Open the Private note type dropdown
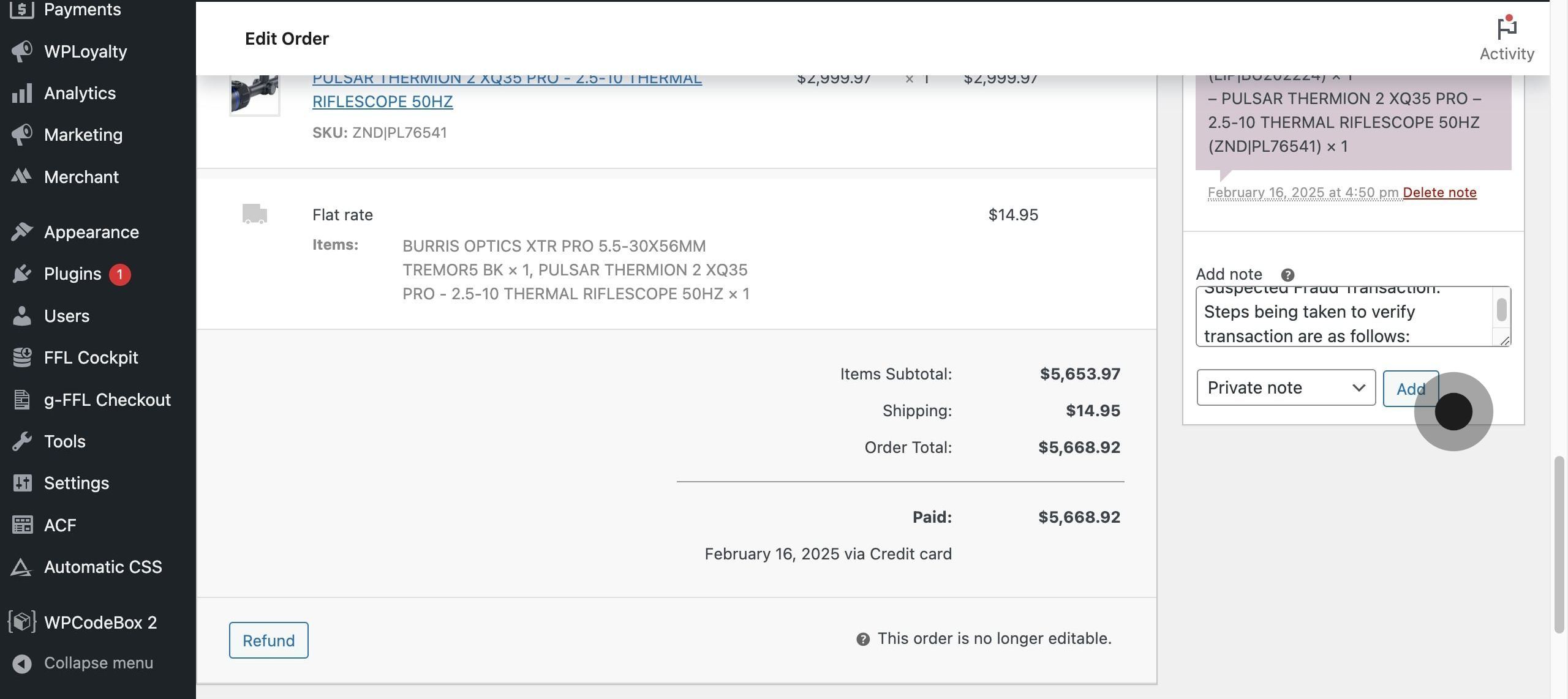Image resolution: width=1568 pixels, height=699 pixels. [x=1286, y=387]
